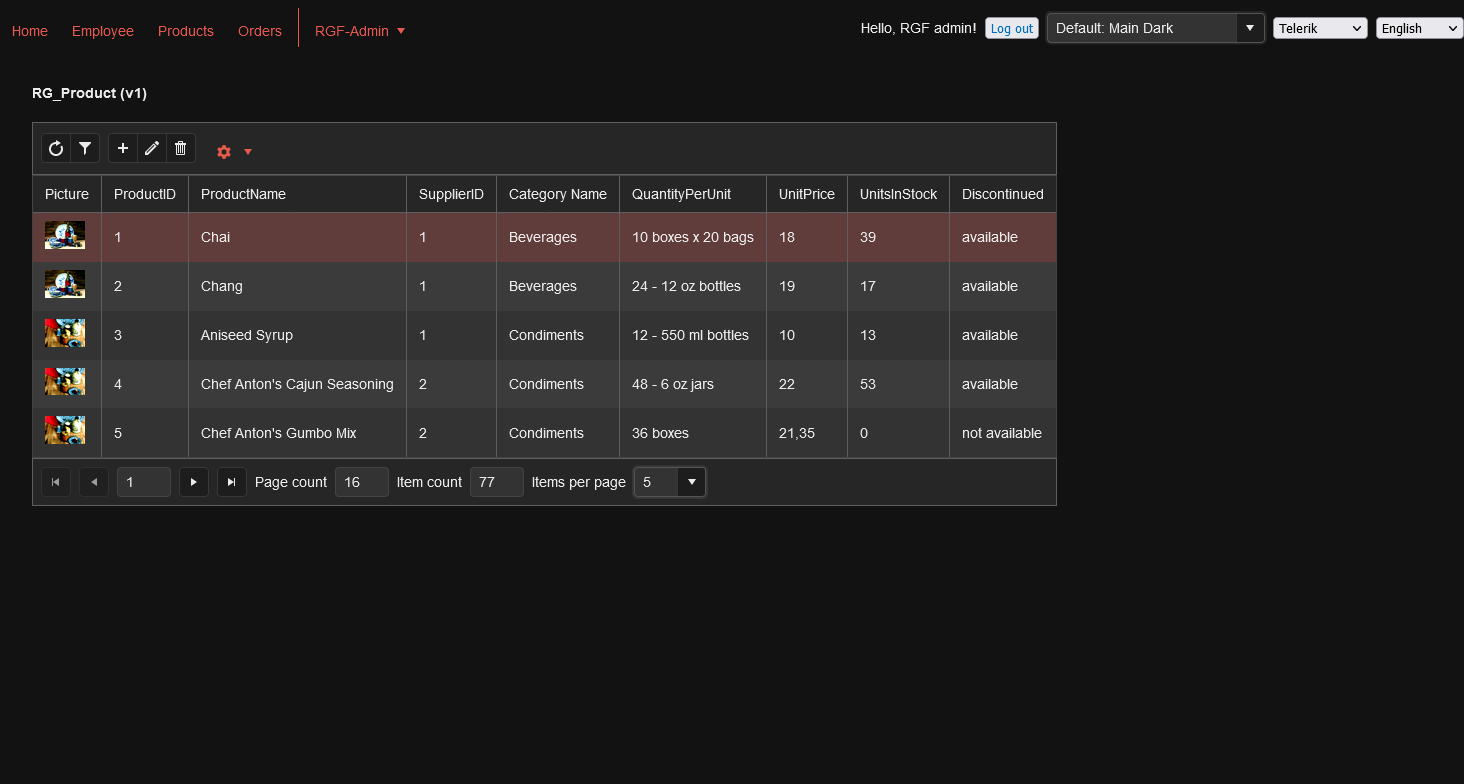Go to the Employee page
The height and width of the screenshot is (784, 1464).
[103, 31]
